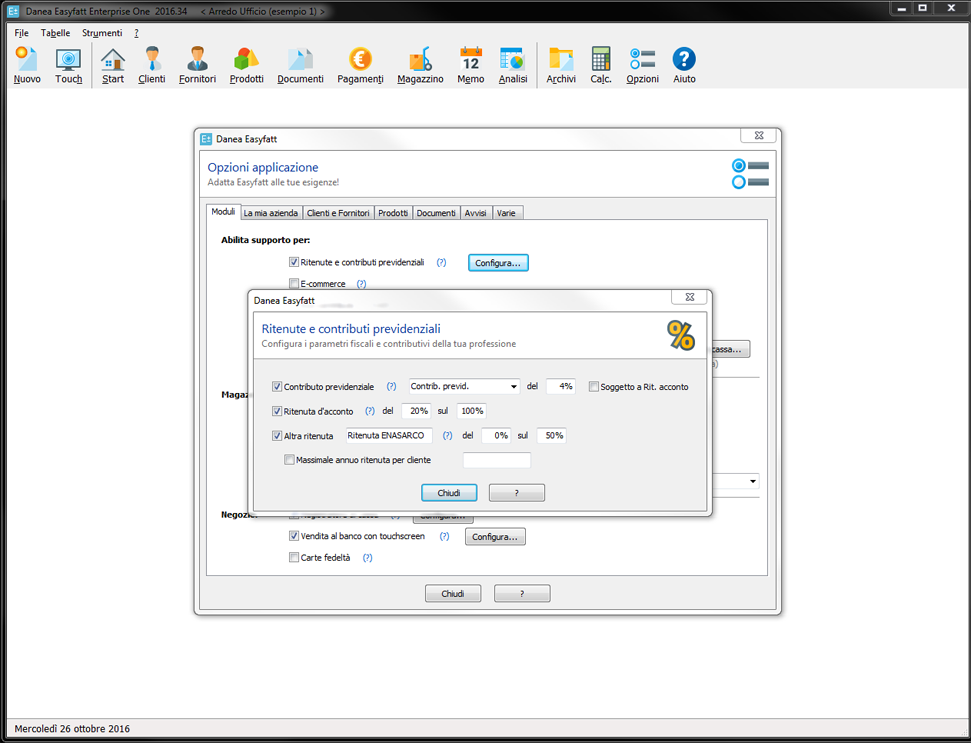The width and height of the screenshot is (971, 743).
Task: Click Chiudi in the Ritenute dialog
Action: click(449, 493)
